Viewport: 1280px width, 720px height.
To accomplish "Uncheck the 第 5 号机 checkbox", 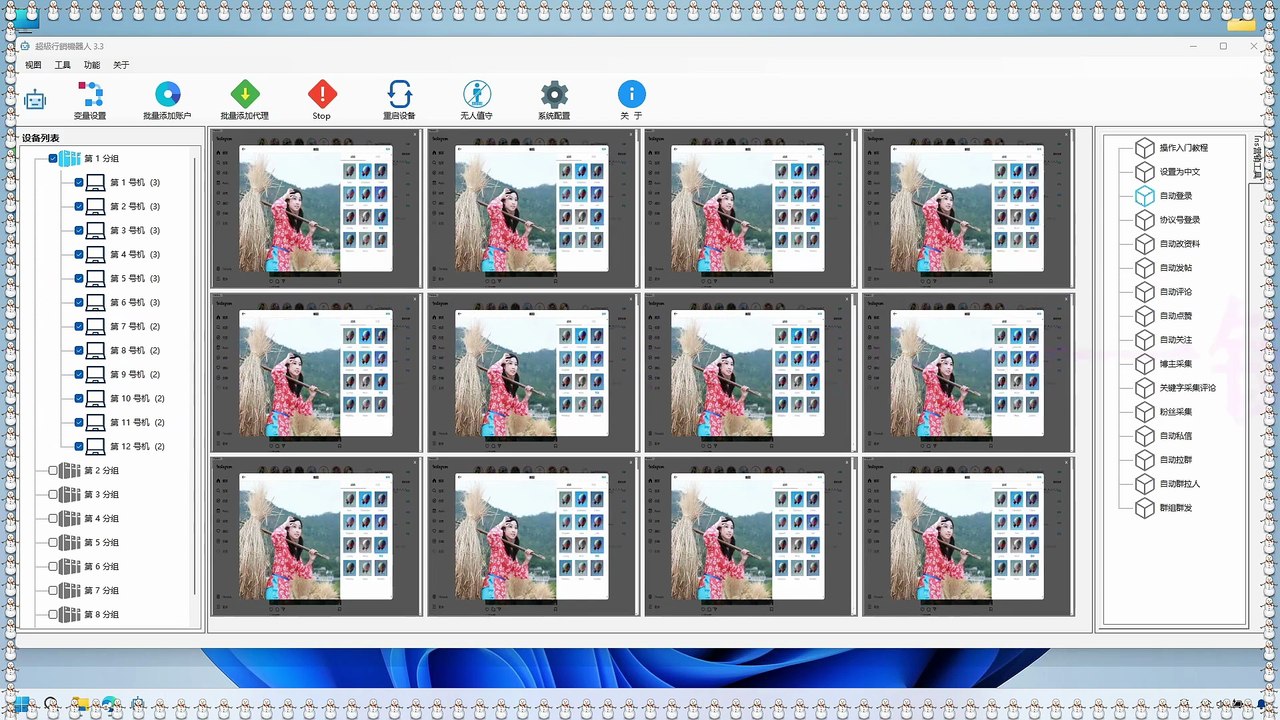I will 79,279.
